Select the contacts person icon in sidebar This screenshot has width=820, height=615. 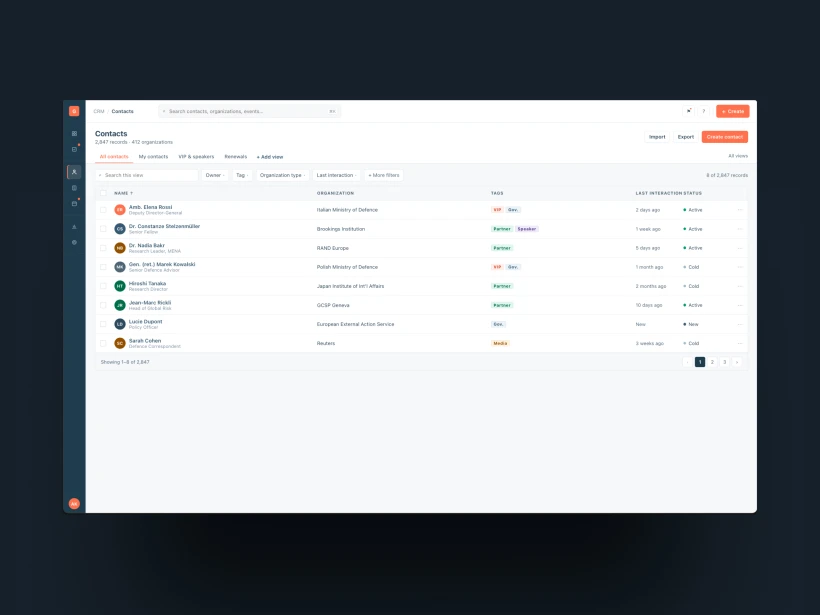tap(74, 172)
